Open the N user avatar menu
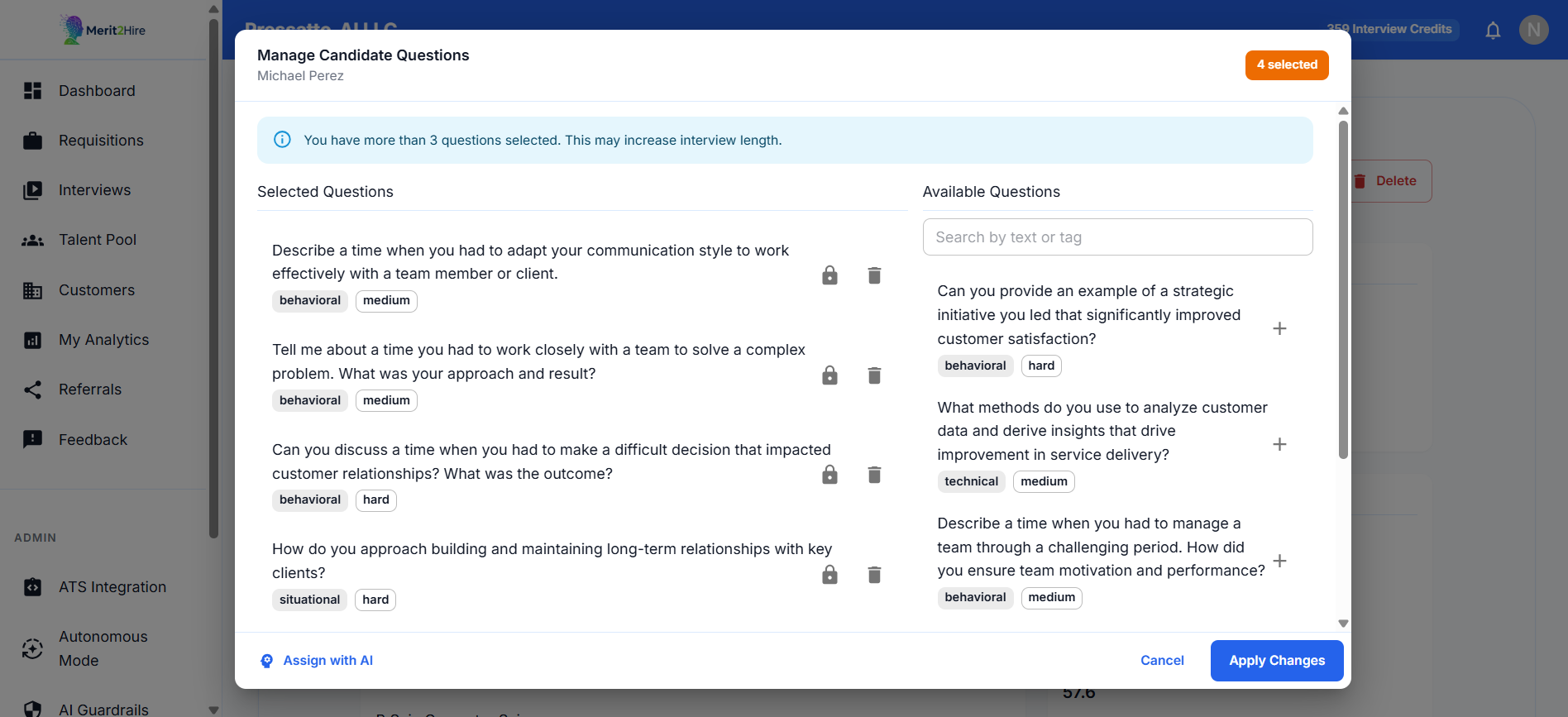The width and height of the screenshot is (1568, 717). [x=1534, y=30]
